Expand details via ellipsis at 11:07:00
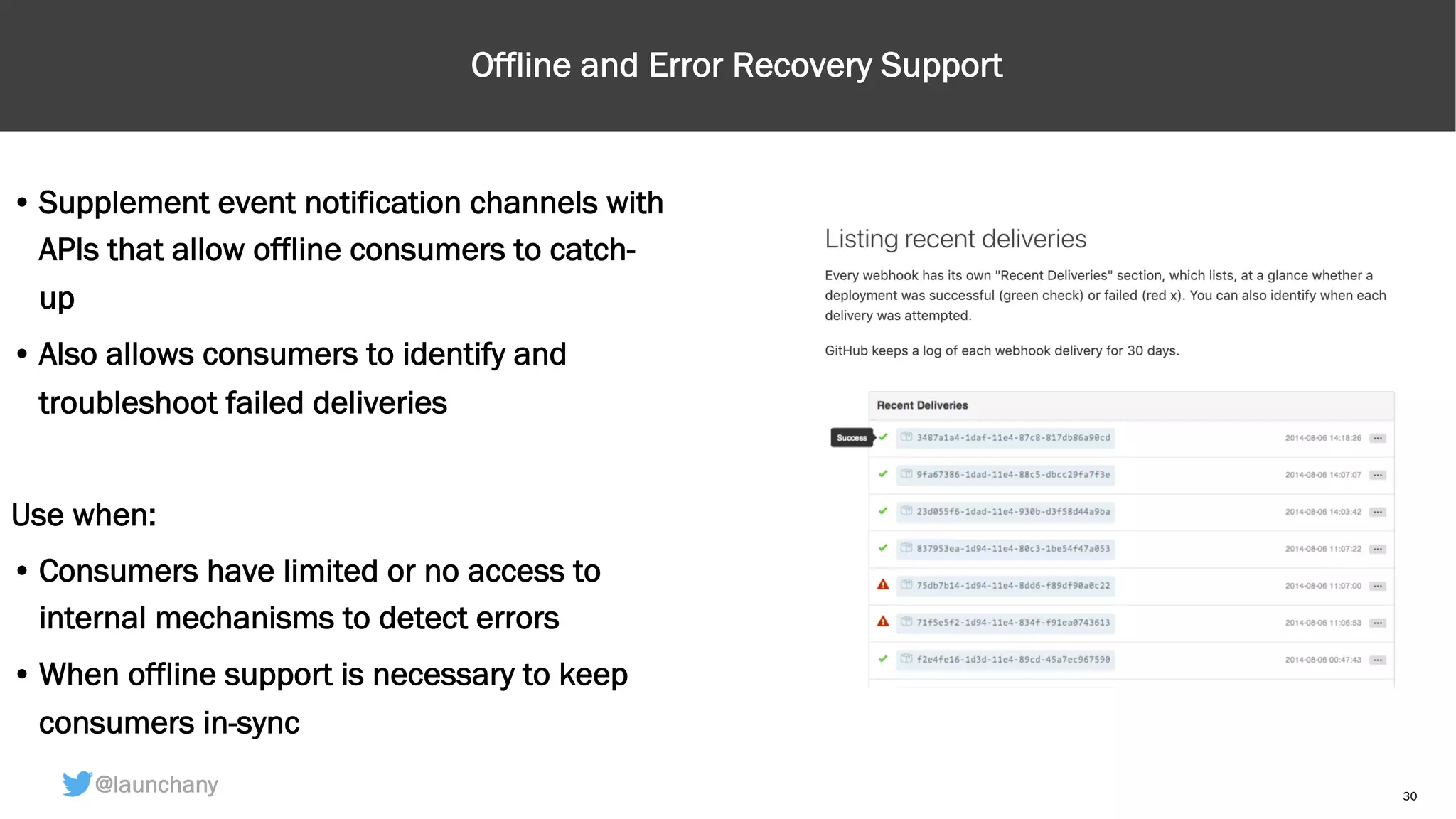Viewport: 1456px width, 819px height. click(x=1378, y=587)
